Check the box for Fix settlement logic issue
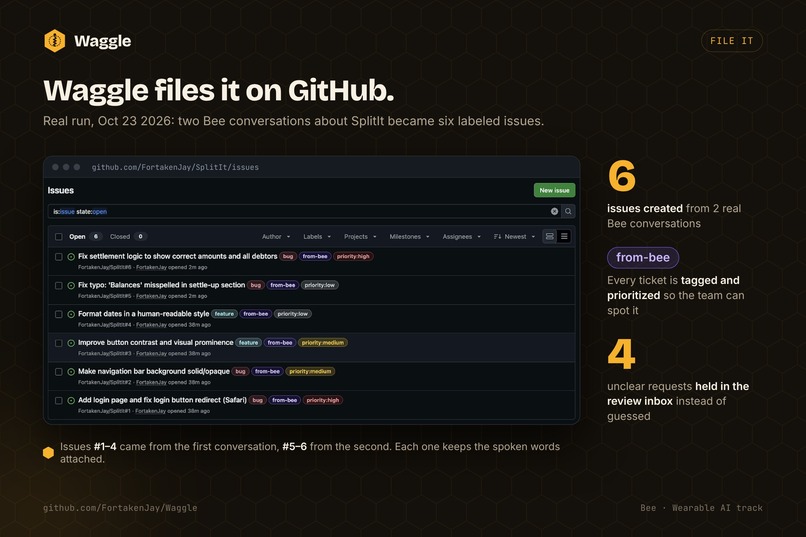This screenshot has height=537, width=806. 59,256
